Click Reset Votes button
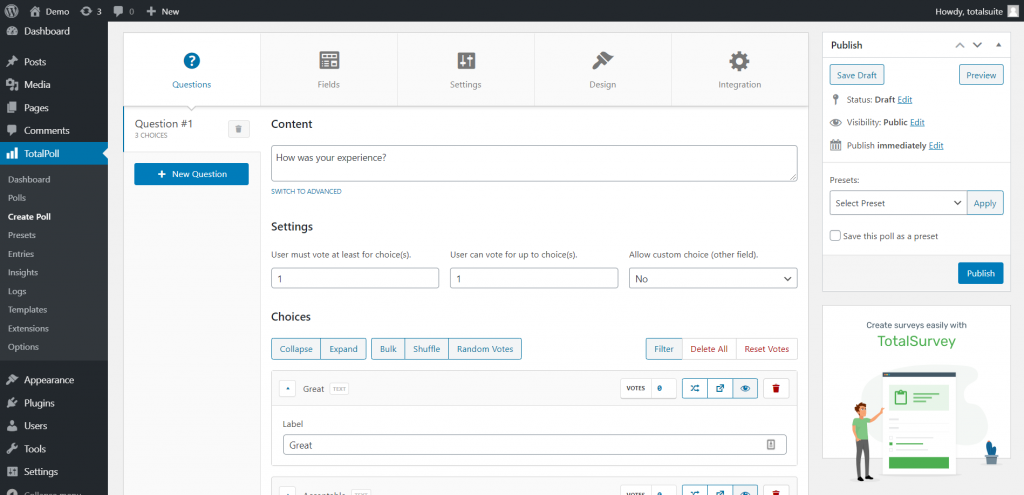Image resolution: width=1024 pixels, height=495 pixels. click(767, 349)
